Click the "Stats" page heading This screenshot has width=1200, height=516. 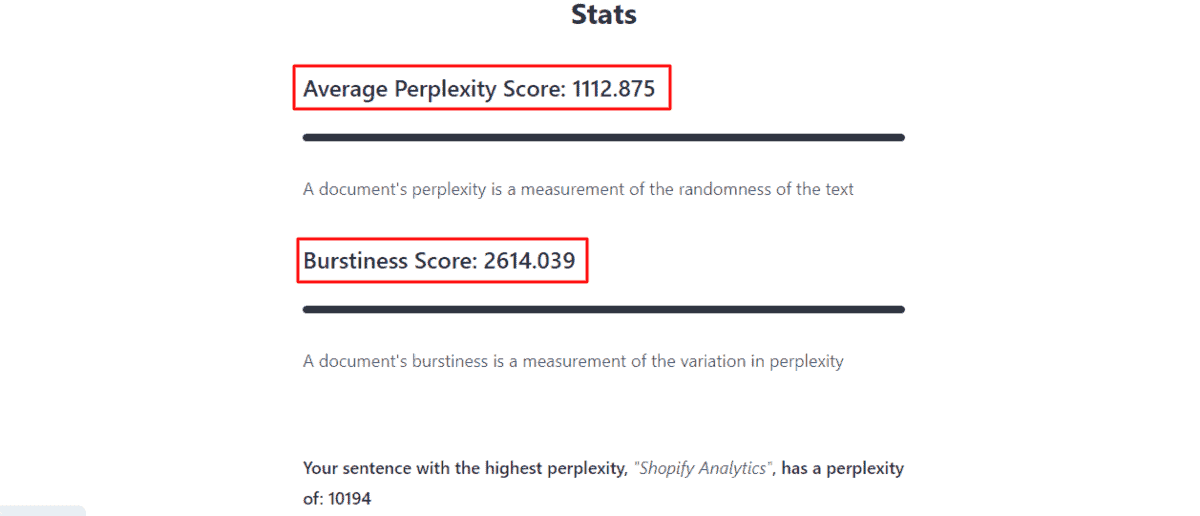coord(603,15)
